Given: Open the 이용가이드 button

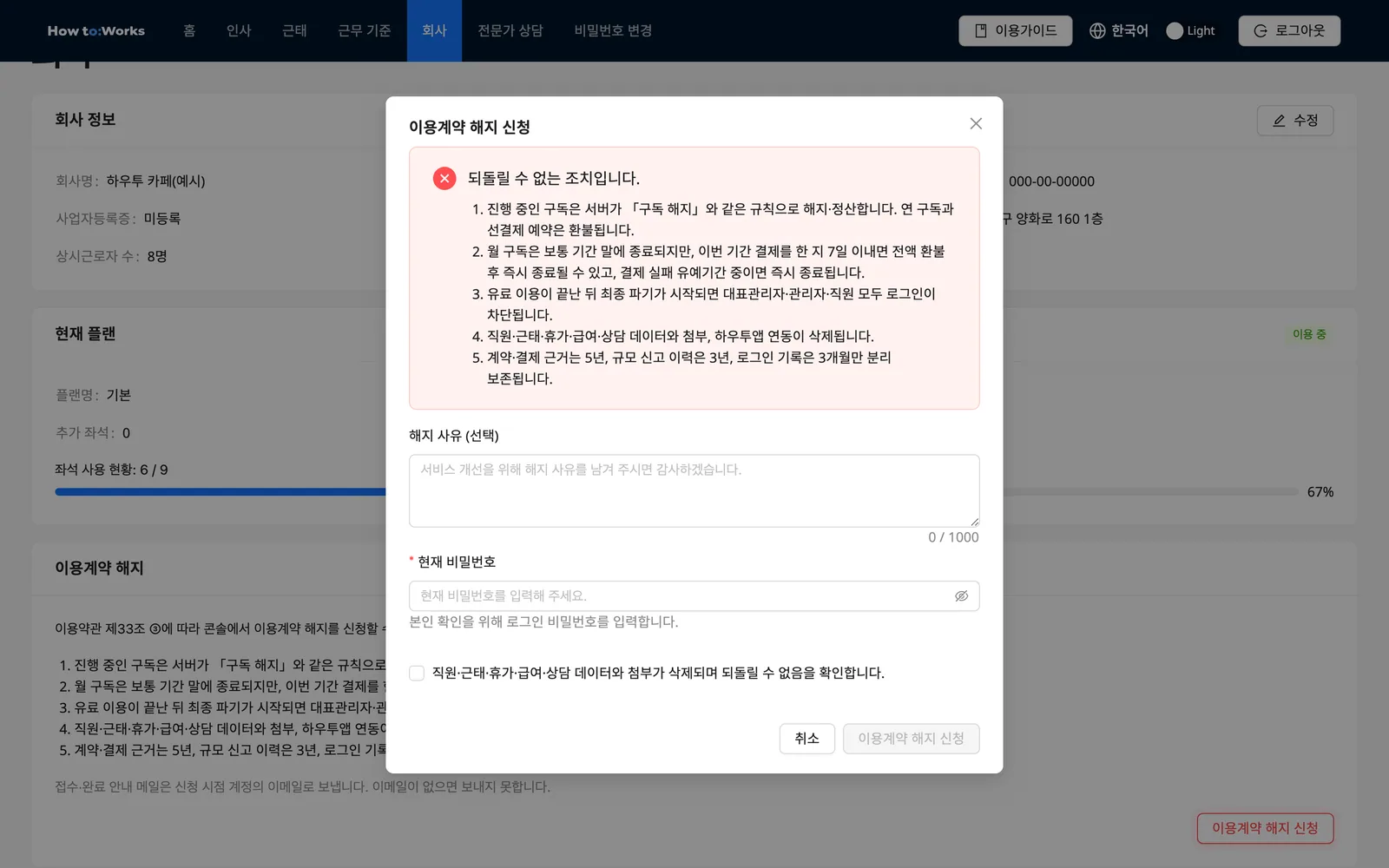Looking at the screenshot, I should point(1016,30).
